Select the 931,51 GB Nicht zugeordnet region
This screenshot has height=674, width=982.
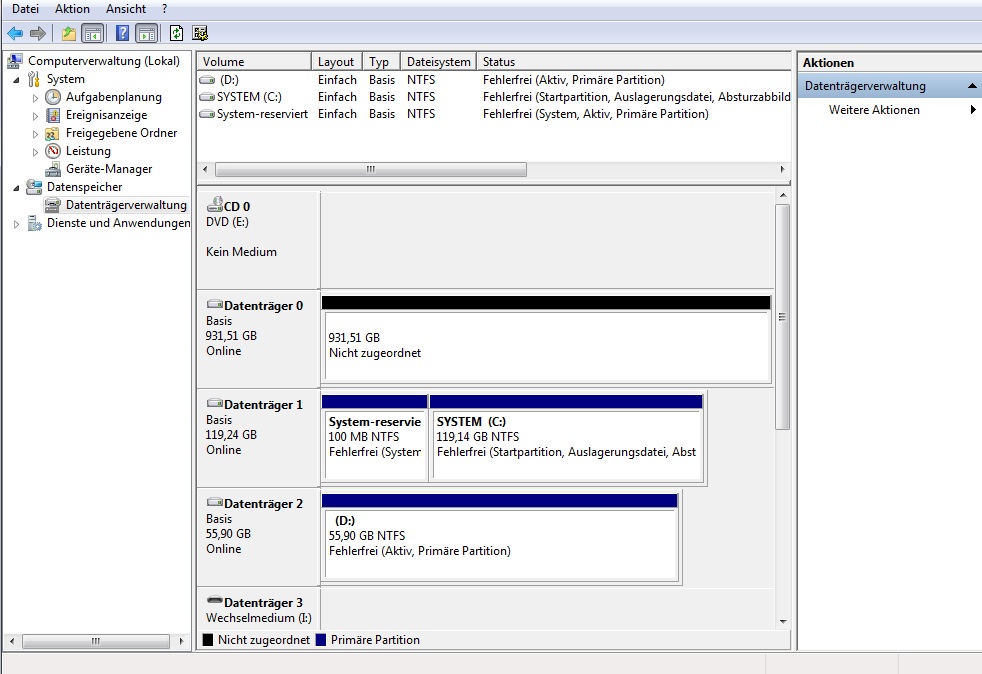pos(546,339)
